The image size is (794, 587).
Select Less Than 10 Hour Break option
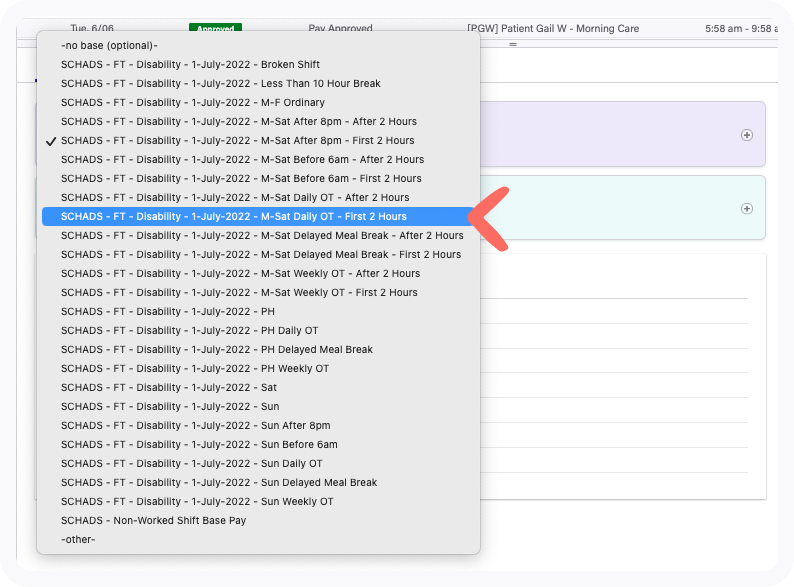(220, 84)
